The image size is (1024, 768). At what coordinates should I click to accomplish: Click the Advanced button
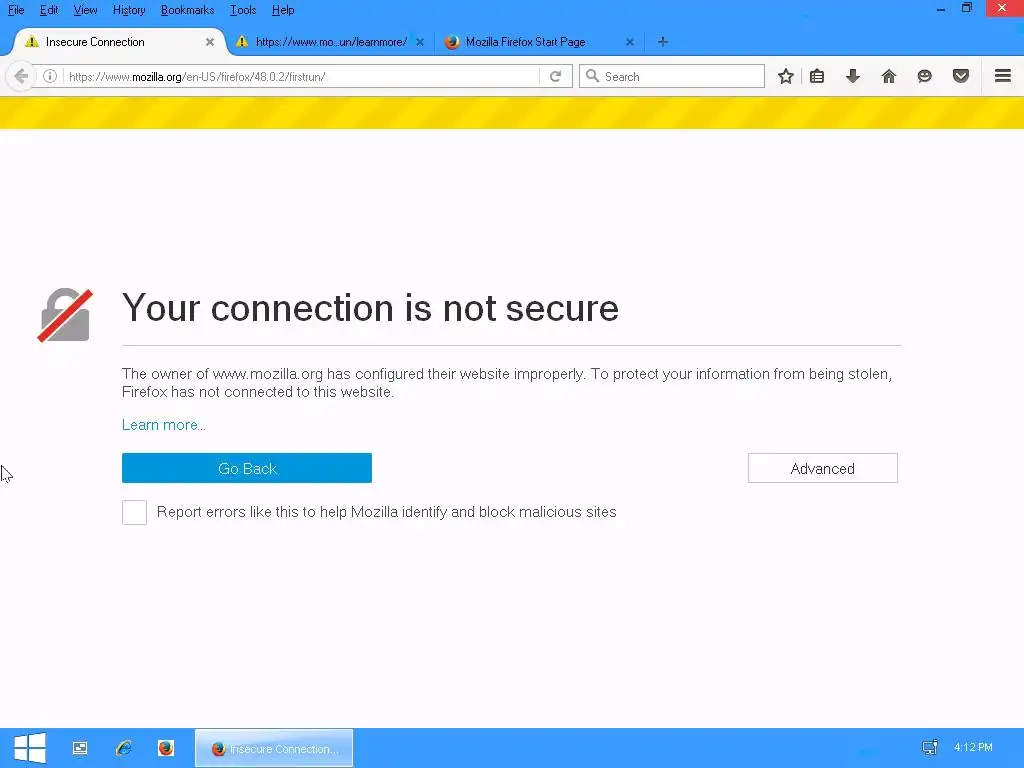[x=823, y=468]
